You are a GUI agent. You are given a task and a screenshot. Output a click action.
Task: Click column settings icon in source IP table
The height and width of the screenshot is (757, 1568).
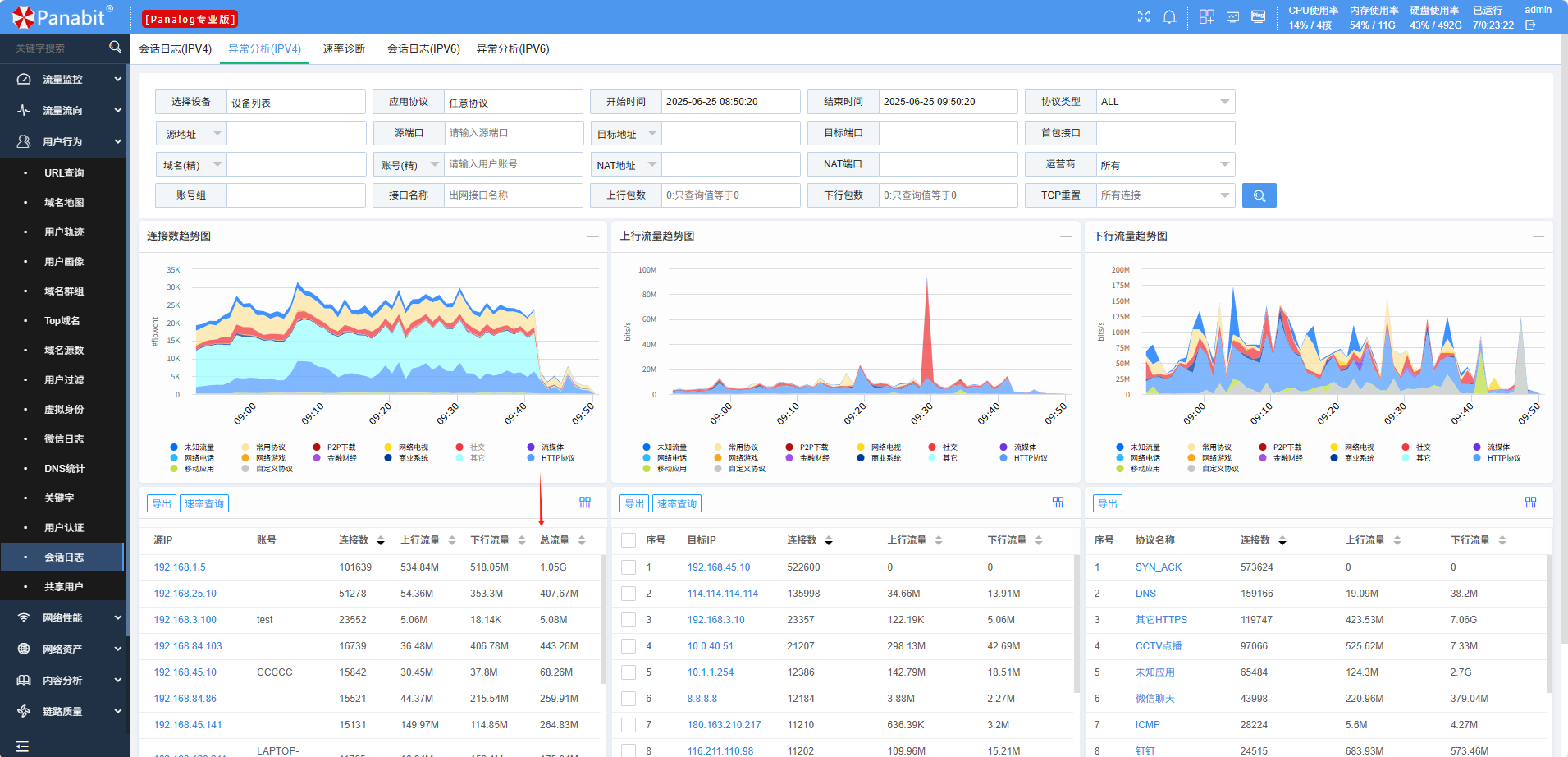[585, 502]
